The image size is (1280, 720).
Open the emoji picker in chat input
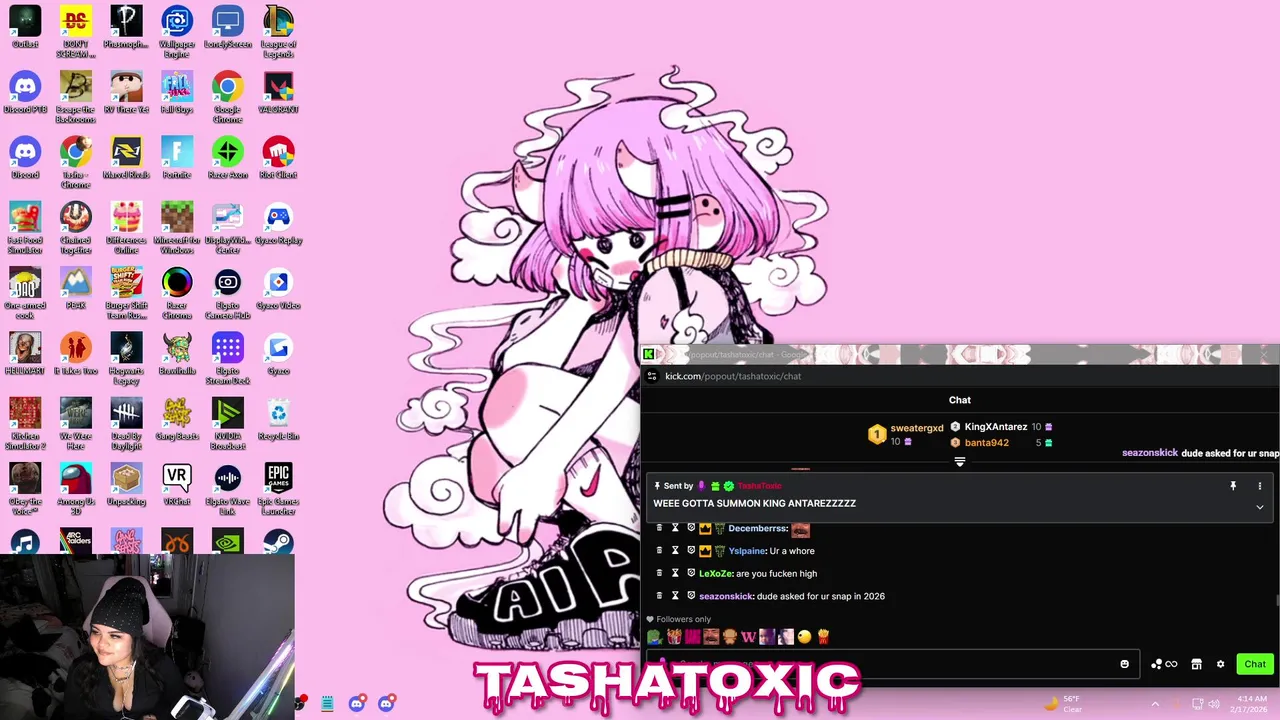(x=1124, y=664)
